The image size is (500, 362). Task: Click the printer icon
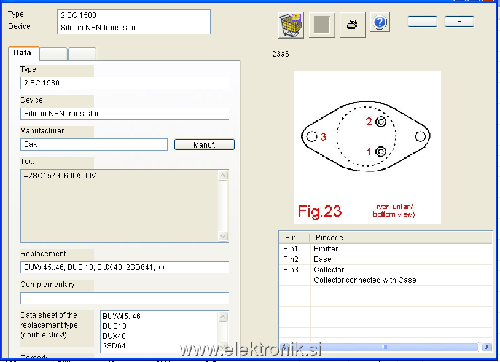point(352,25)
